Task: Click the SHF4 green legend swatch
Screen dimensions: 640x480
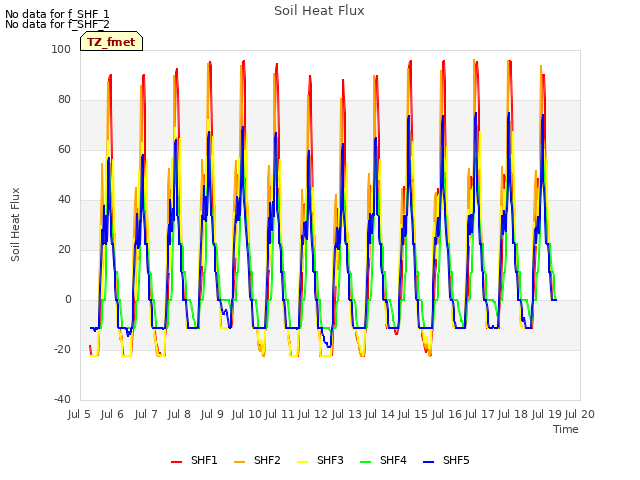Action: pos(365,461)
